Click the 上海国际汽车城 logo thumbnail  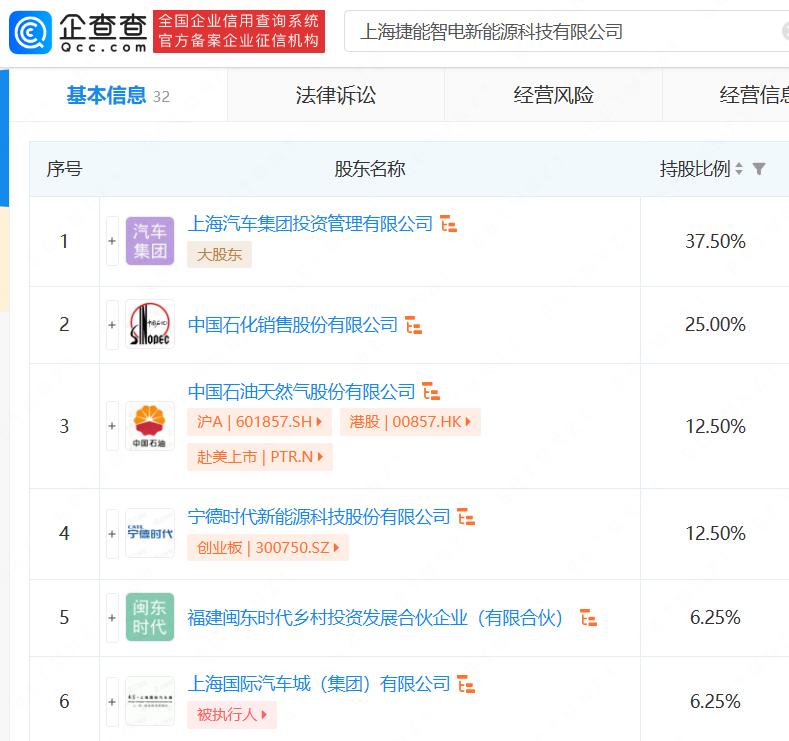coord(150,701)
